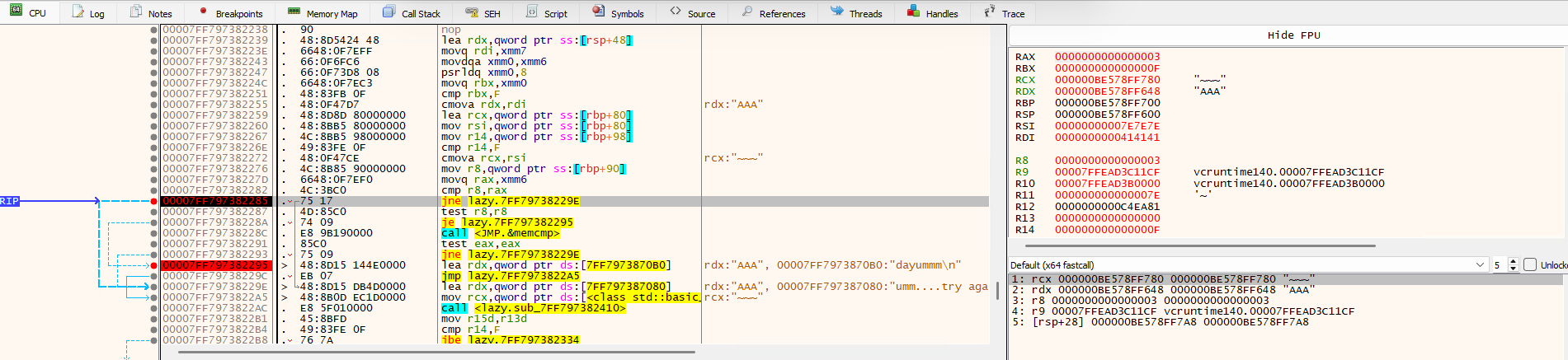Toggle breakpoint dot at address 00007FF797382259

154,115
